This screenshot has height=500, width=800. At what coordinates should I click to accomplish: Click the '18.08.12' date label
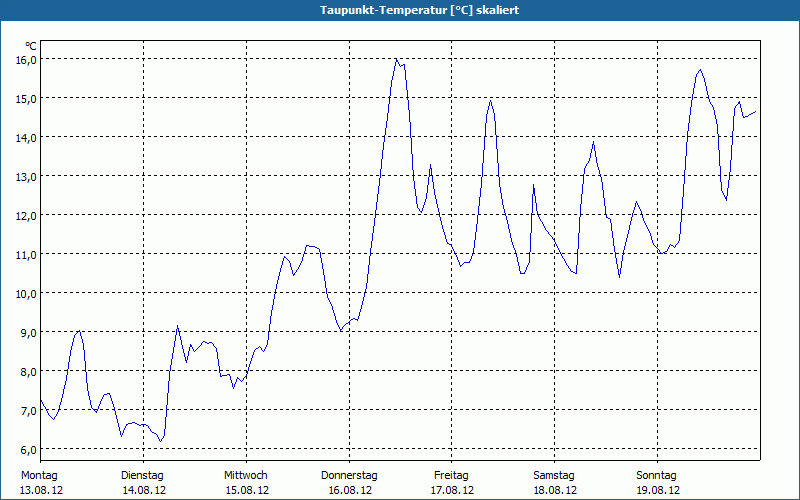pyautogui.click(x=555, y=490)
